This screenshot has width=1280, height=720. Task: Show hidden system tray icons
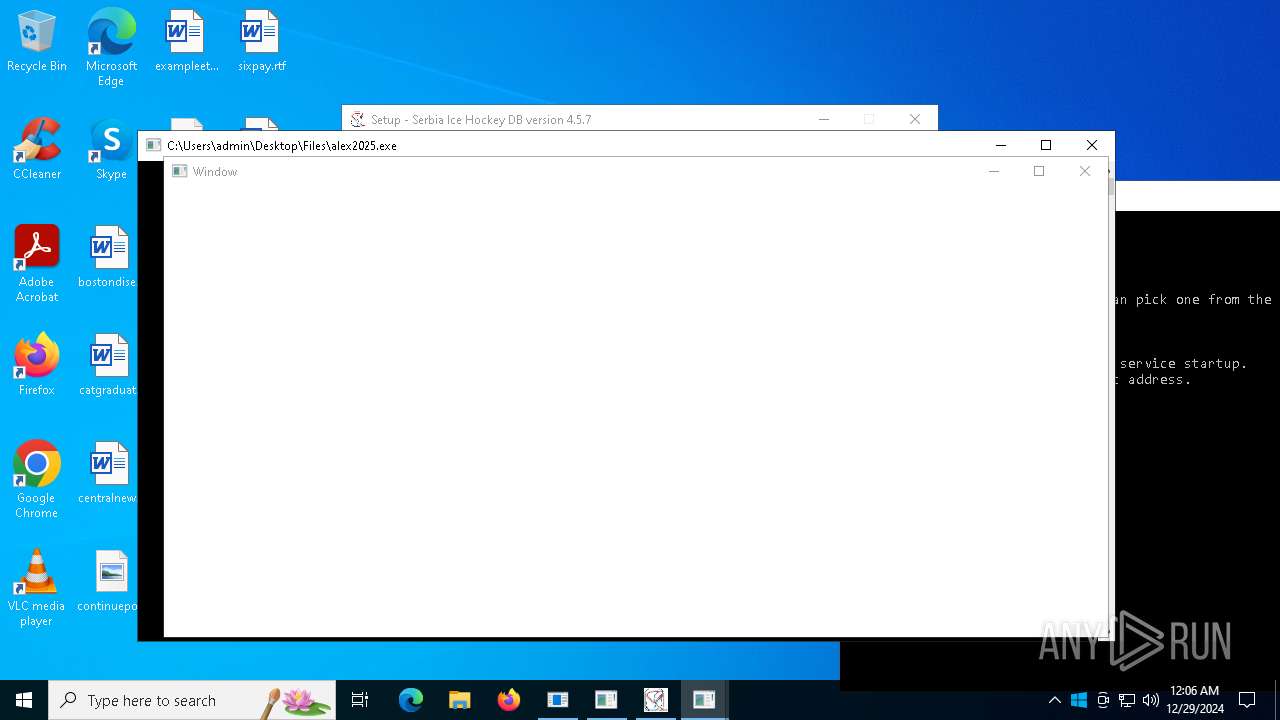(1054, 700)
